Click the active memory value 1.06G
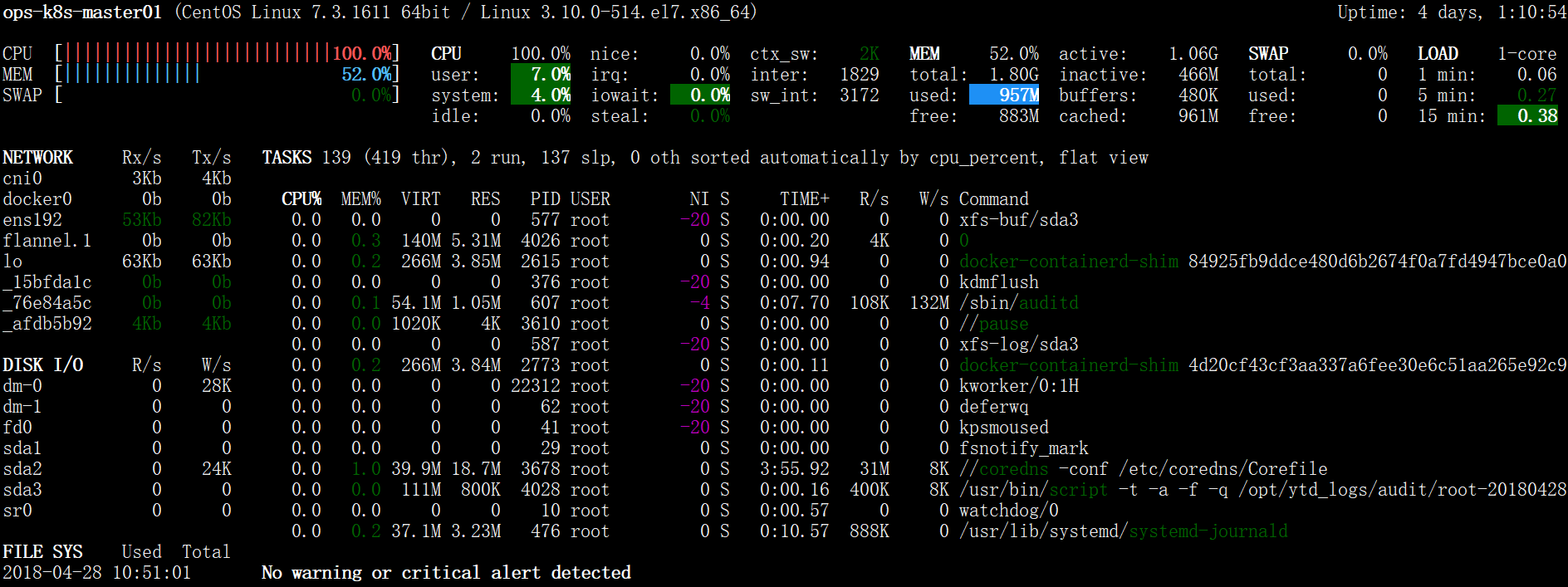Viewport: 1568px width, 587px height. [x=1193, y=54]
